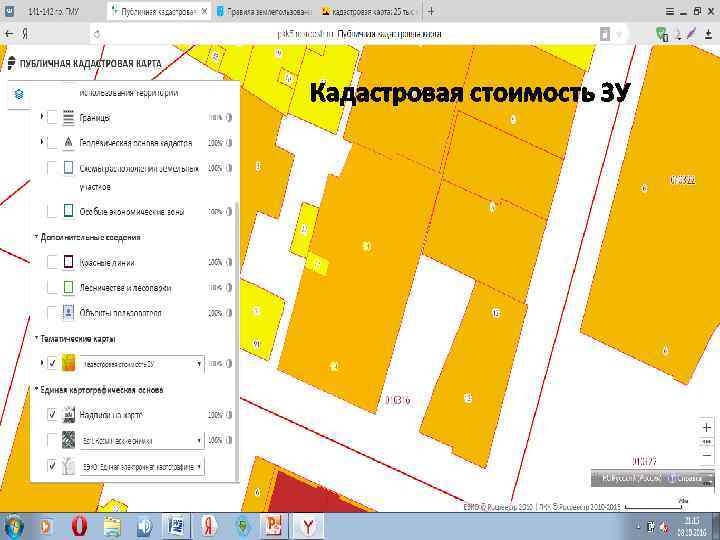This screenshot has height=540, width=720.
Task: Open Windows Start menu
Action: [13, 527]
